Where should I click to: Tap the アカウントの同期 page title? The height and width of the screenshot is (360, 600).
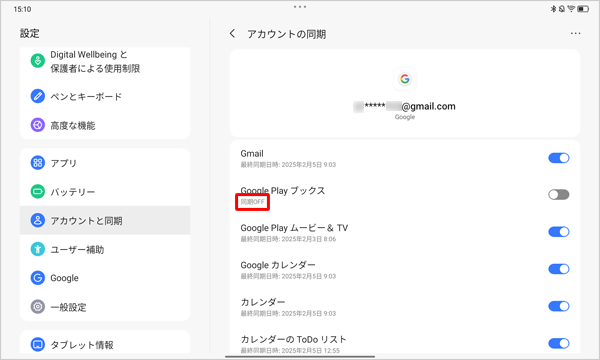coord(287,34)
